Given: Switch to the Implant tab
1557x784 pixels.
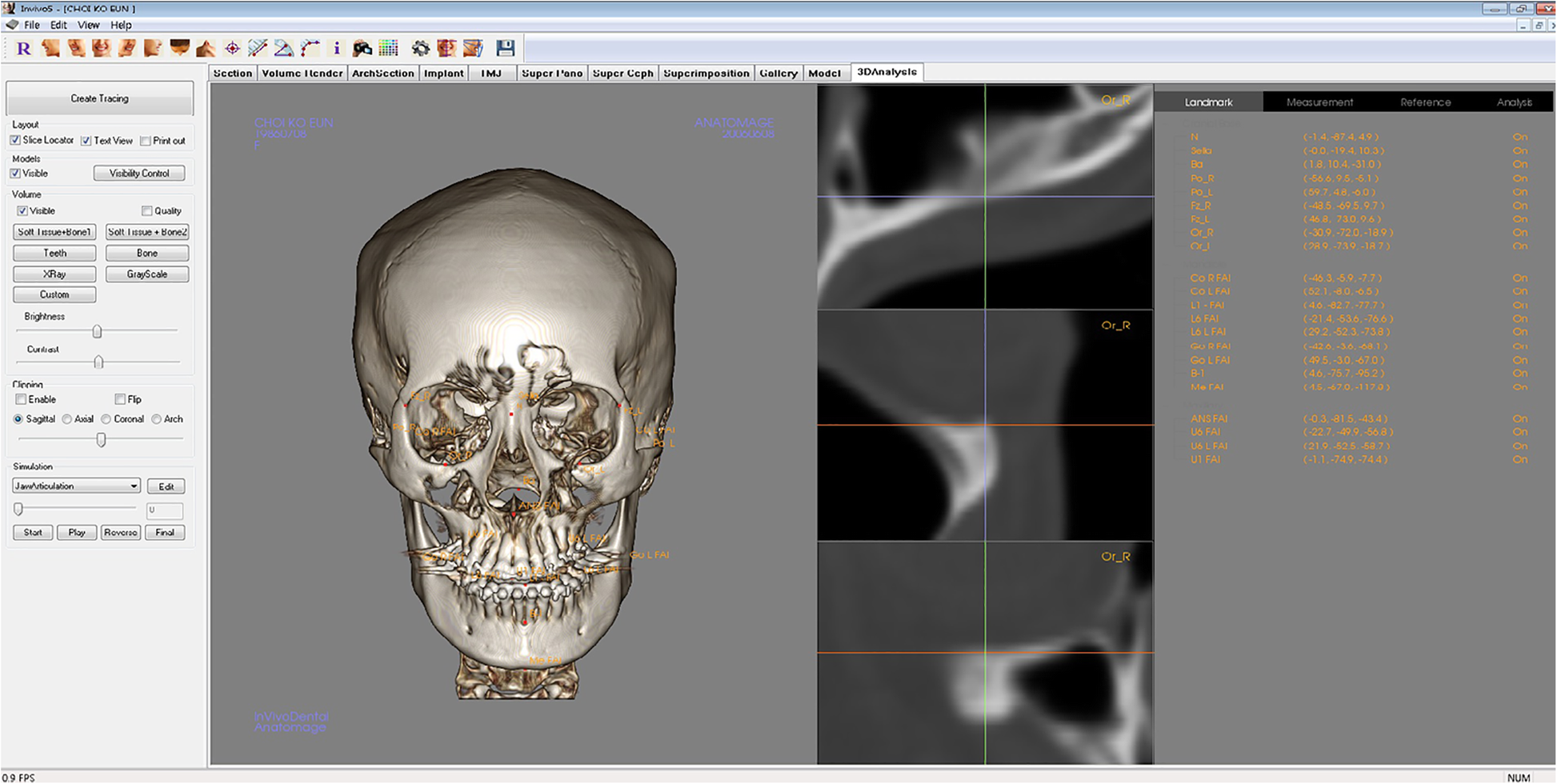Looking at the screenshot, I should 444,73.
